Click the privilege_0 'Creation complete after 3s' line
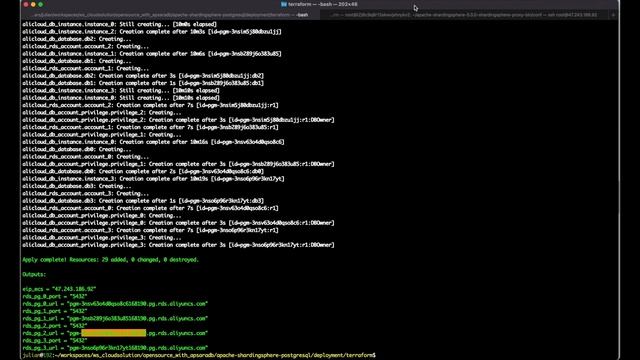The width and height of the screenshot is (640, 360). (178, 222)
